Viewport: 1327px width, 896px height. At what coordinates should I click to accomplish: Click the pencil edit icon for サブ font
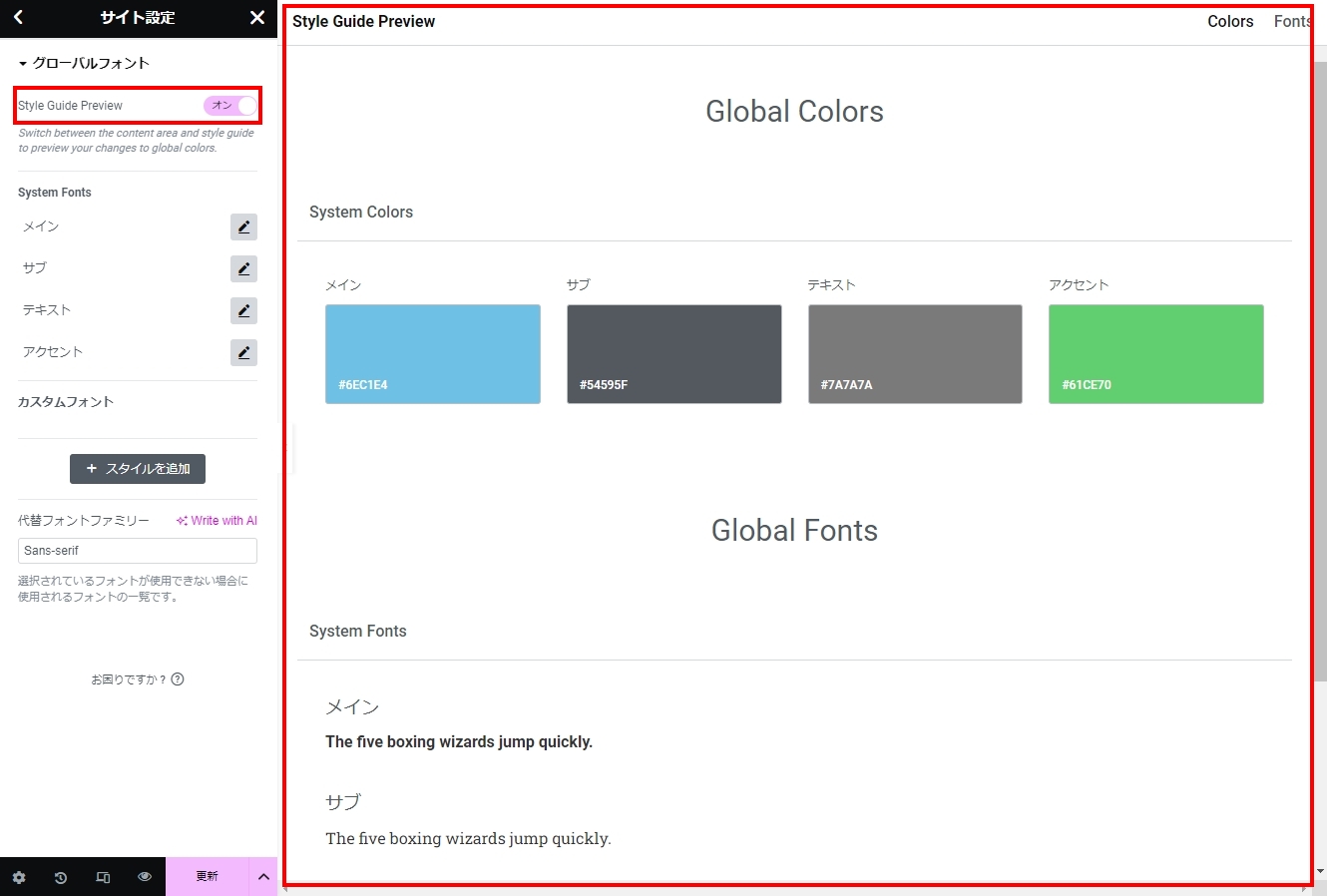tap(243, 269)
